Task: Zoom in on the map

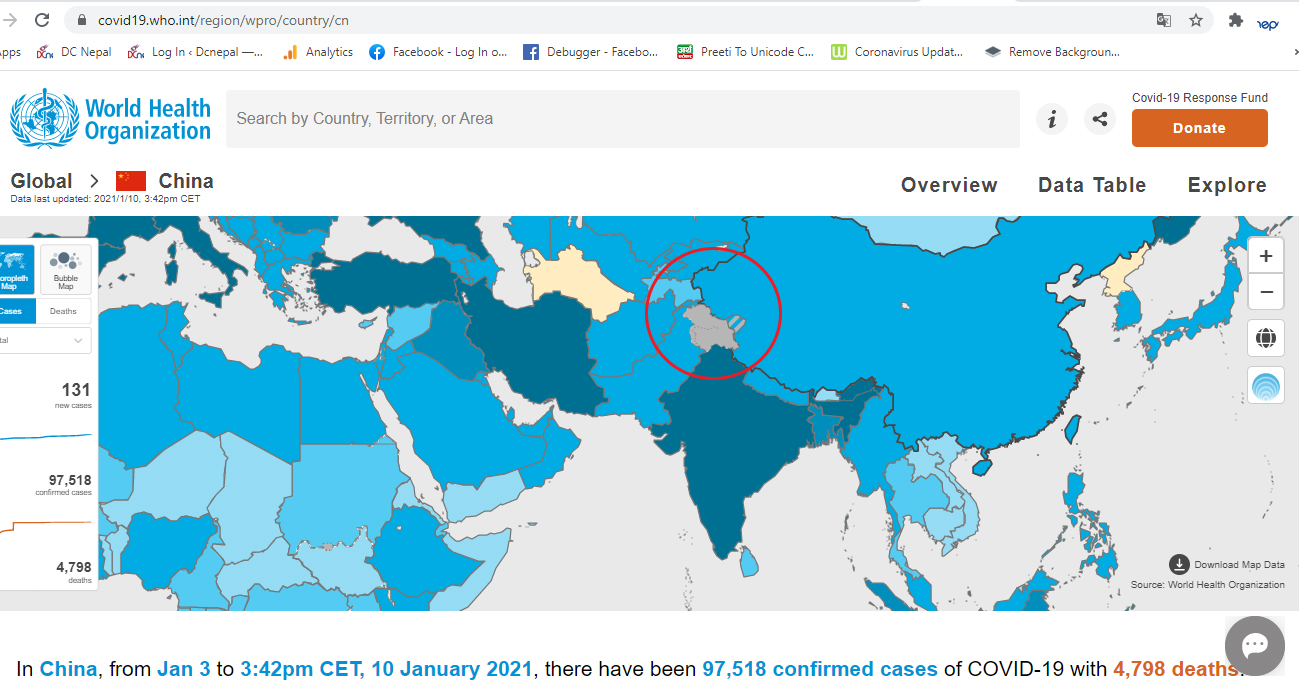Action: (x=1265, y=256)
